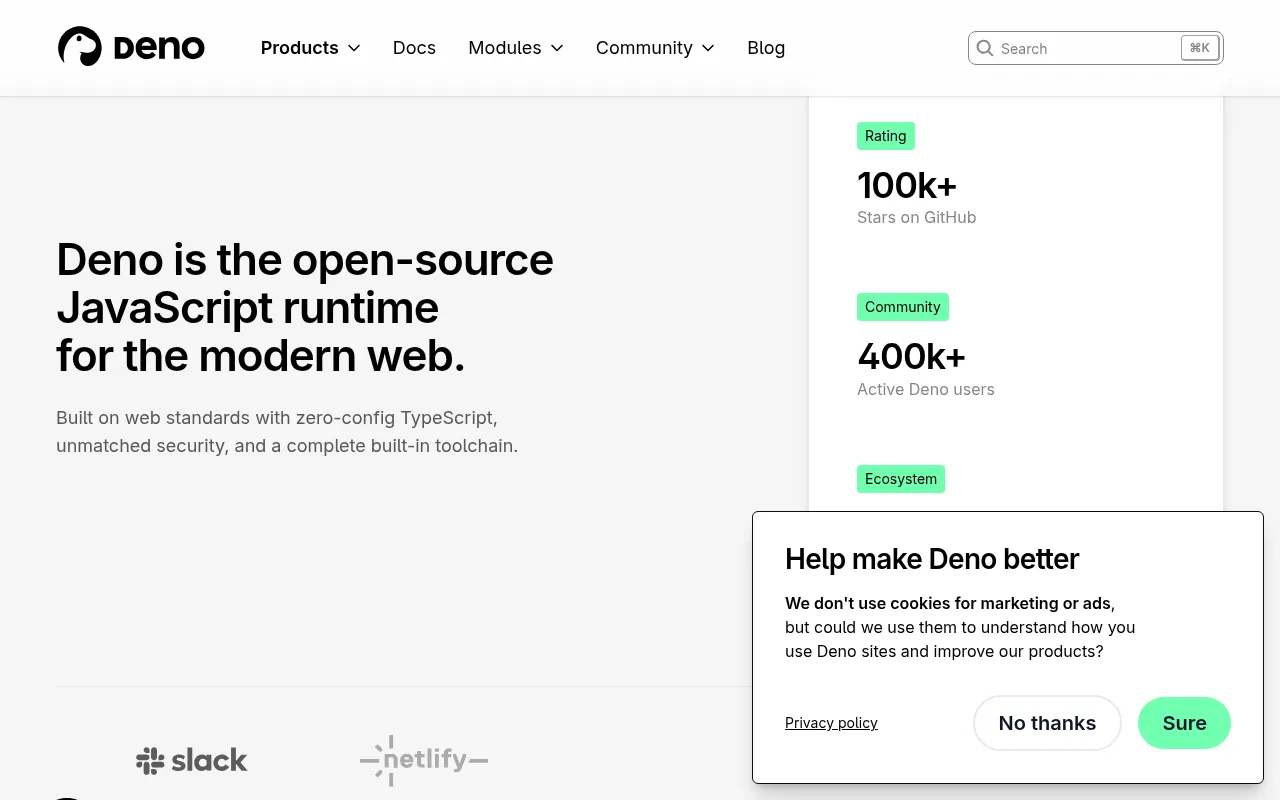Viewport: 1280px width, 800px height.
Task: Click "Stars on GitHub" text
Action: pos(916,217)
